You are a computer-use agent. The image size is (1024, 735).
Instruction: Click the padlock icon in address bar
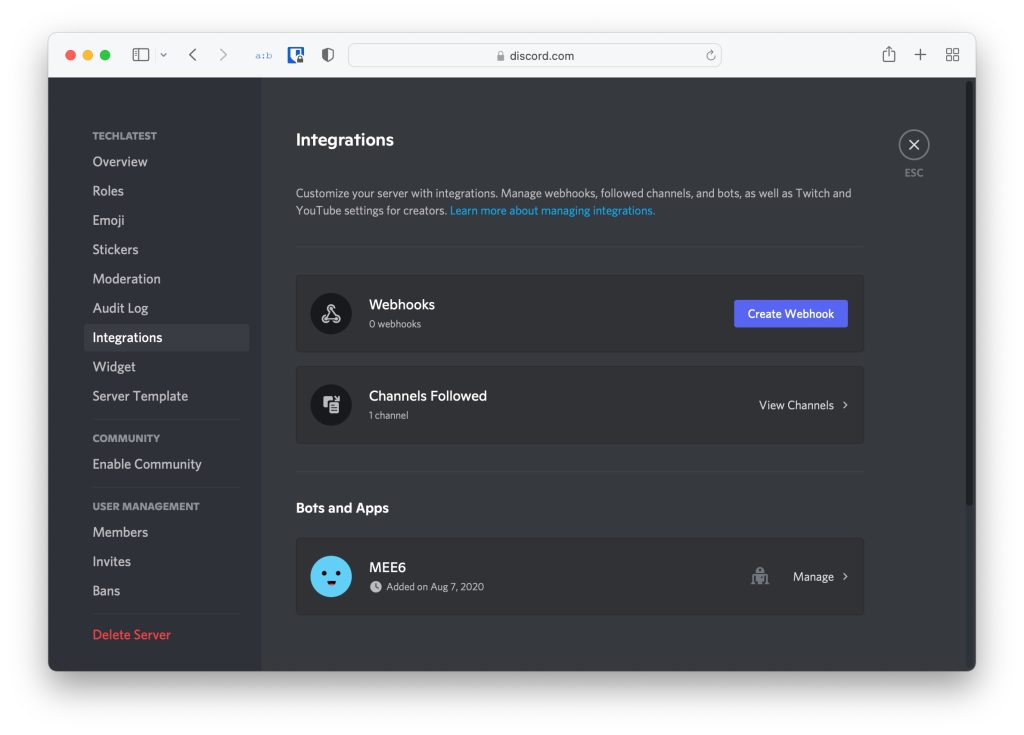click(500, 56)
